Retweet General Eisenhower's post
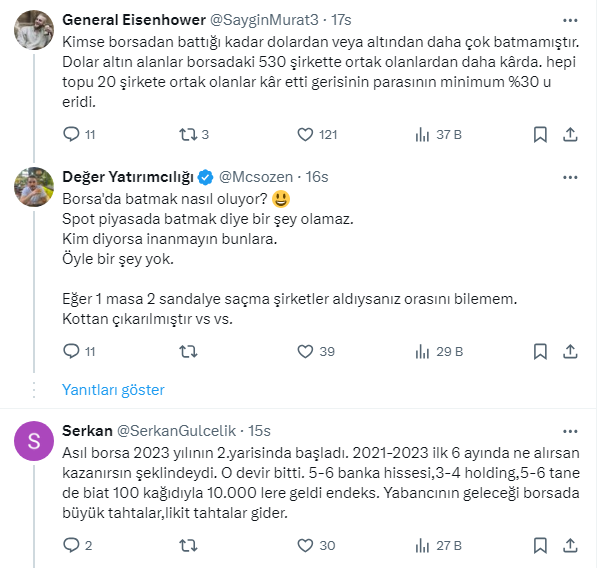This screenshot has width=600, height=568. click(x=187, y=134)
